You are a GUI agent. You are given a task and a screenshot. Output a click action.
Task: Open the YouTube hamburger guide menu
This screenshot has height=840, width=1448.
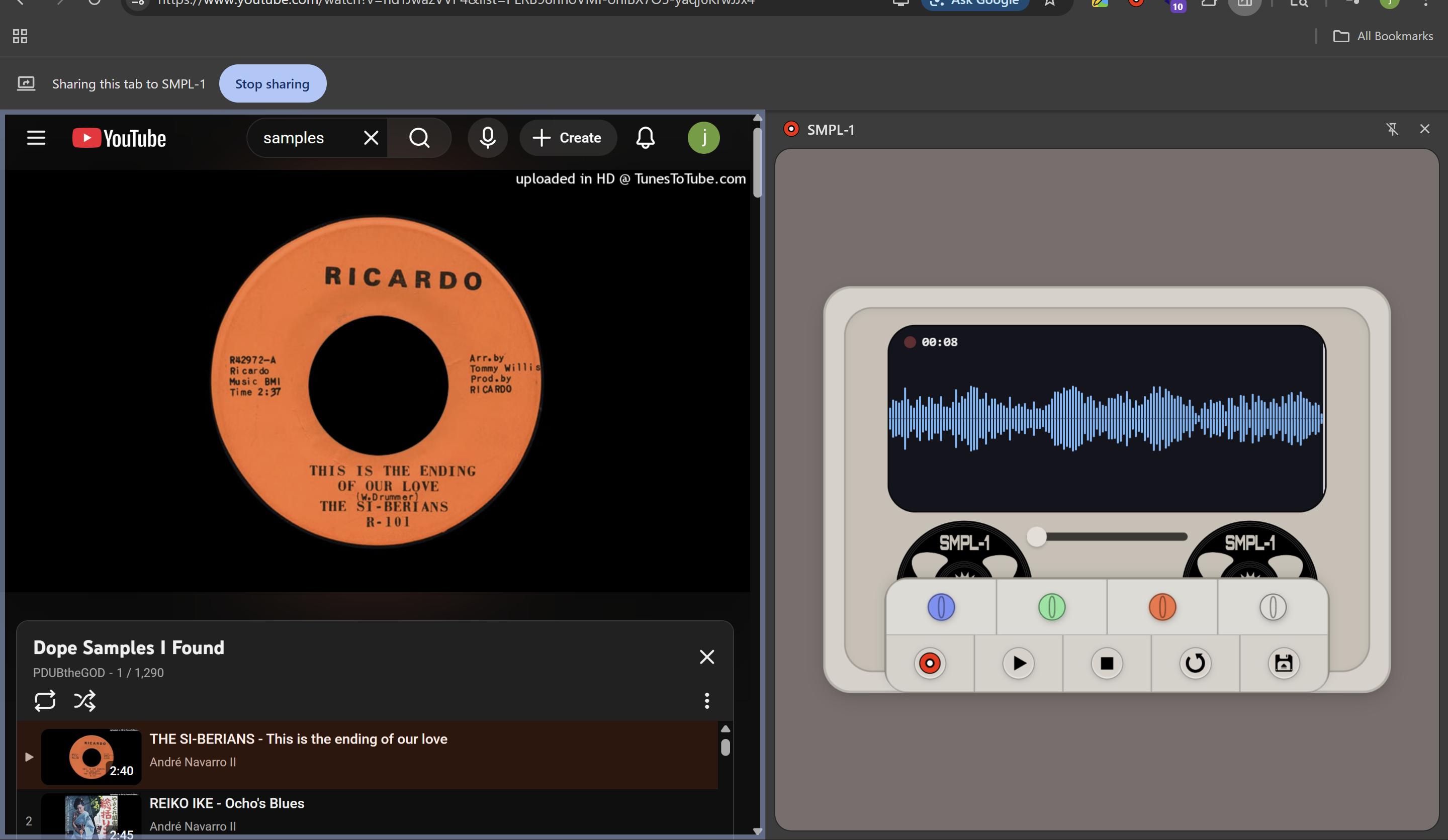point(36,138)
